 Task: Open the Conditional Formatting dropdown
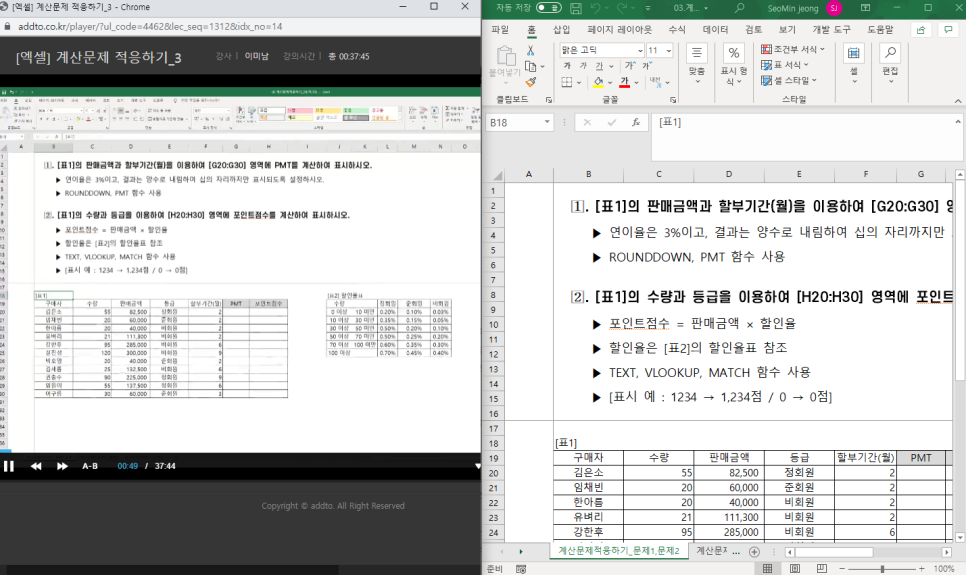click(x=792, y=49)
